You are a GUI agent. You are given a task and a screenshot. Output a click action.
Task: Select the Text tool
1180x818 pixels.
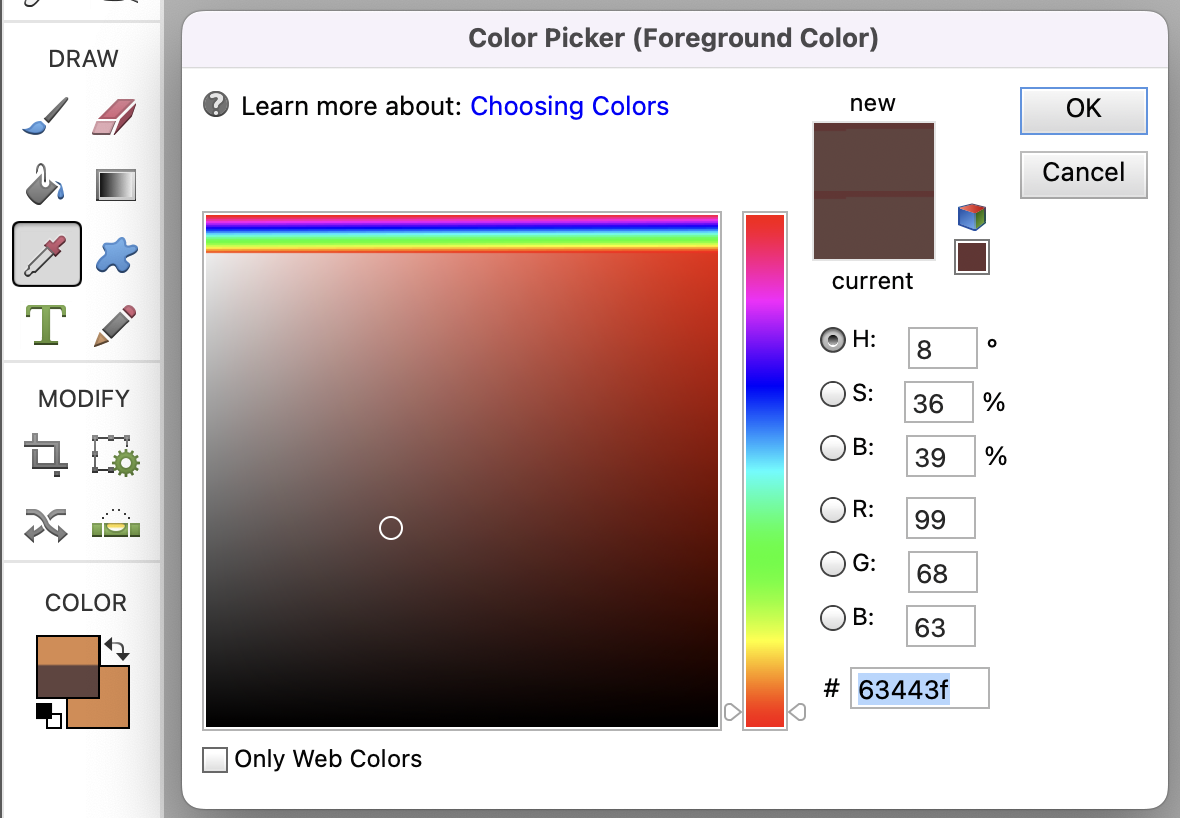[45, 325]
